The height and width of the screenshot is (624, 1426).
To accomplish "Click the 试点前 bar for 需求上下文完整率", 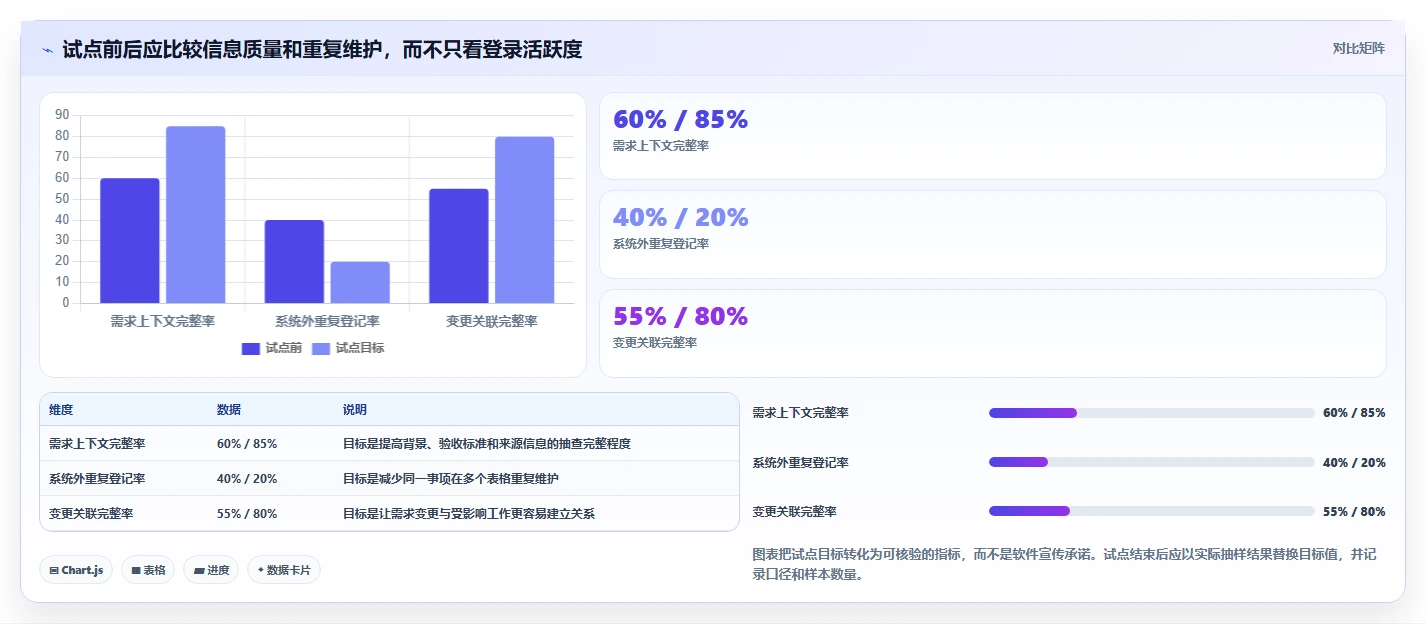I will [x=130, y=241].
